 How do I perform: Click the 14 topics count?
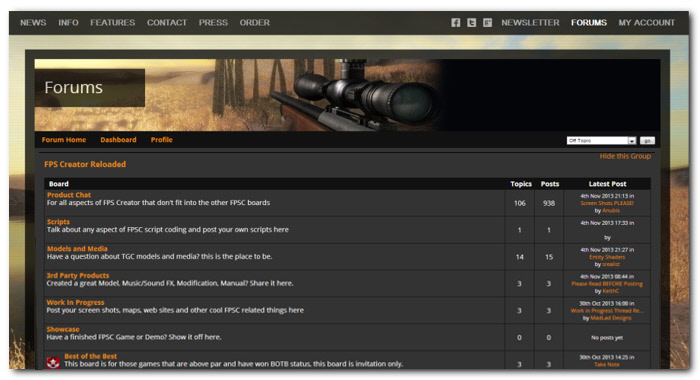coord(520,257)
